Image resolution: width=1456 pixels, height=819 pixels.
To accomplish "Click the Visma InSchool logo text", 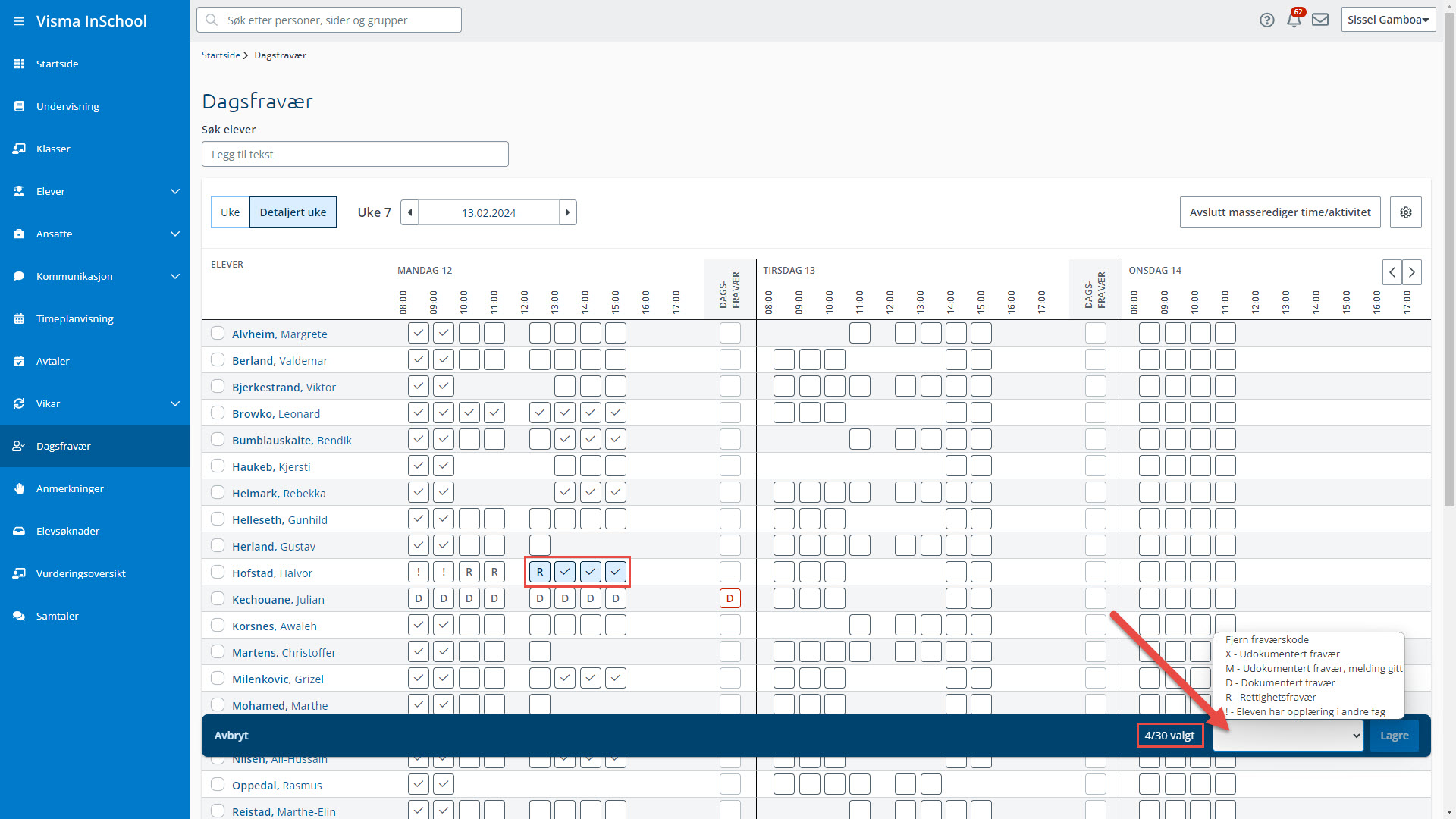I will pyautogui.click(x=92, y=21).
